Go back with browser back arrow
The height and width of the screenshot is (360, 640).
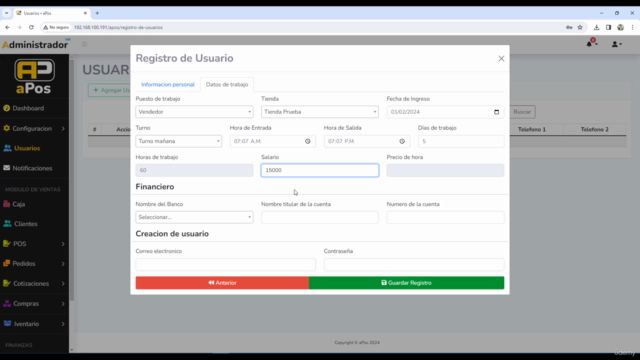click(7, 27)
